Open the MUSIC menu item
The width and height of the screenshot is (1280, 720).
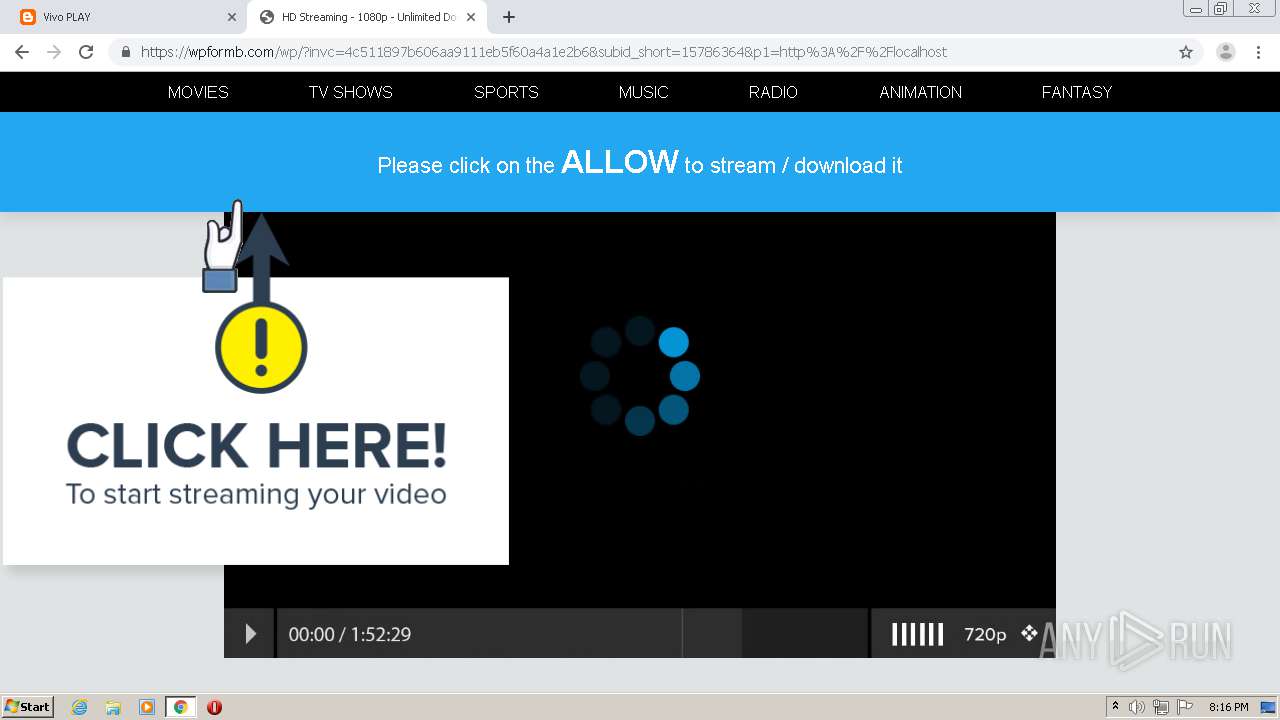643,92
